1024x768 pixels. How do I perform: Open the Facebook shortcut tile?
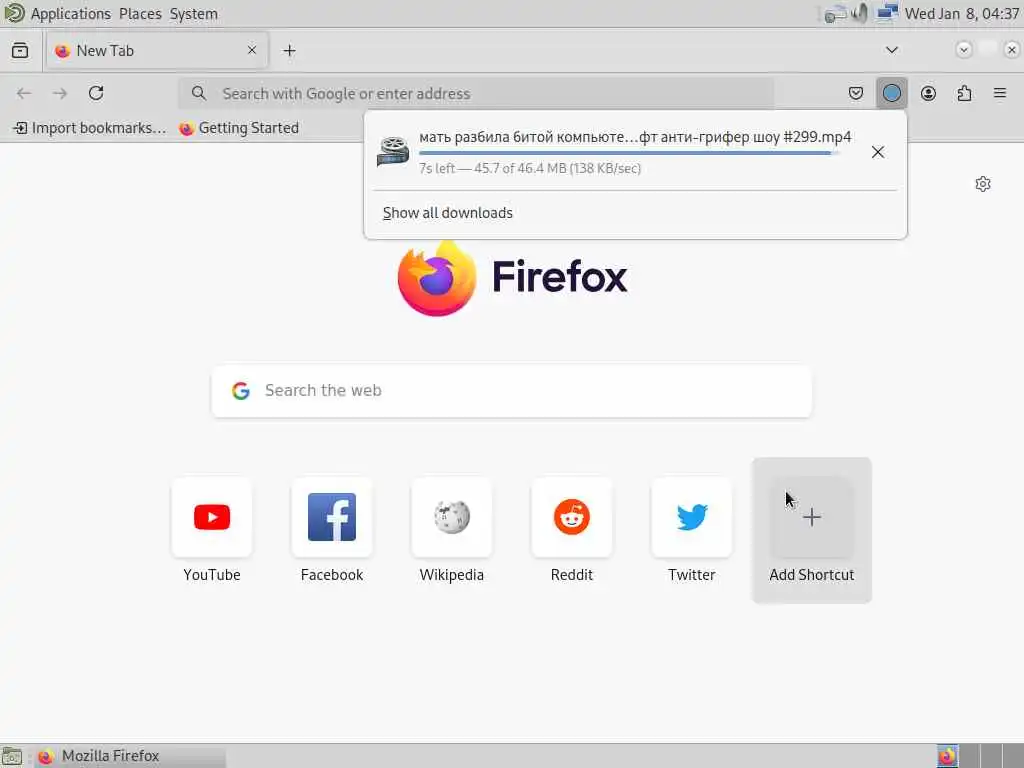coord(332,530)
